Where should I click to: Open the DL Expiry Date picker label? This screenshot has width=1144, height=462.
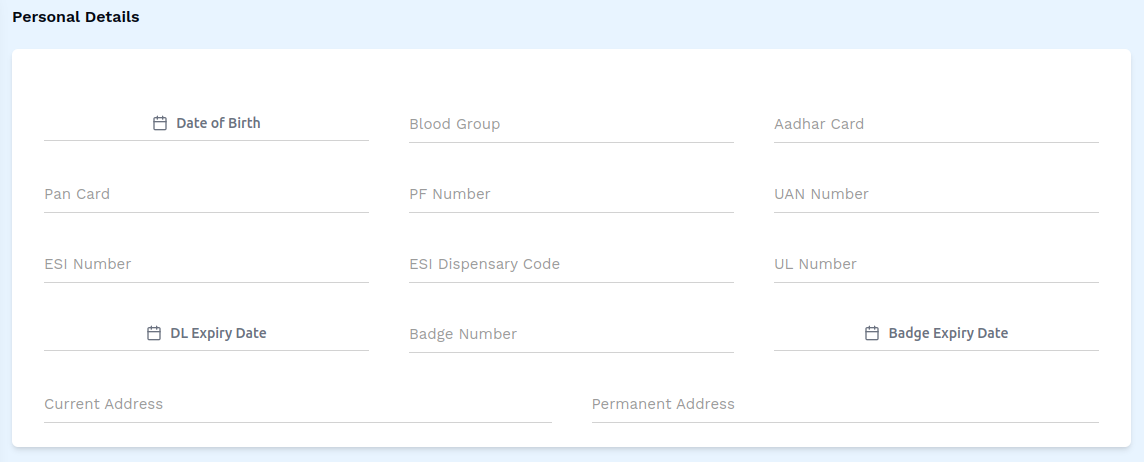pos(218,334)
